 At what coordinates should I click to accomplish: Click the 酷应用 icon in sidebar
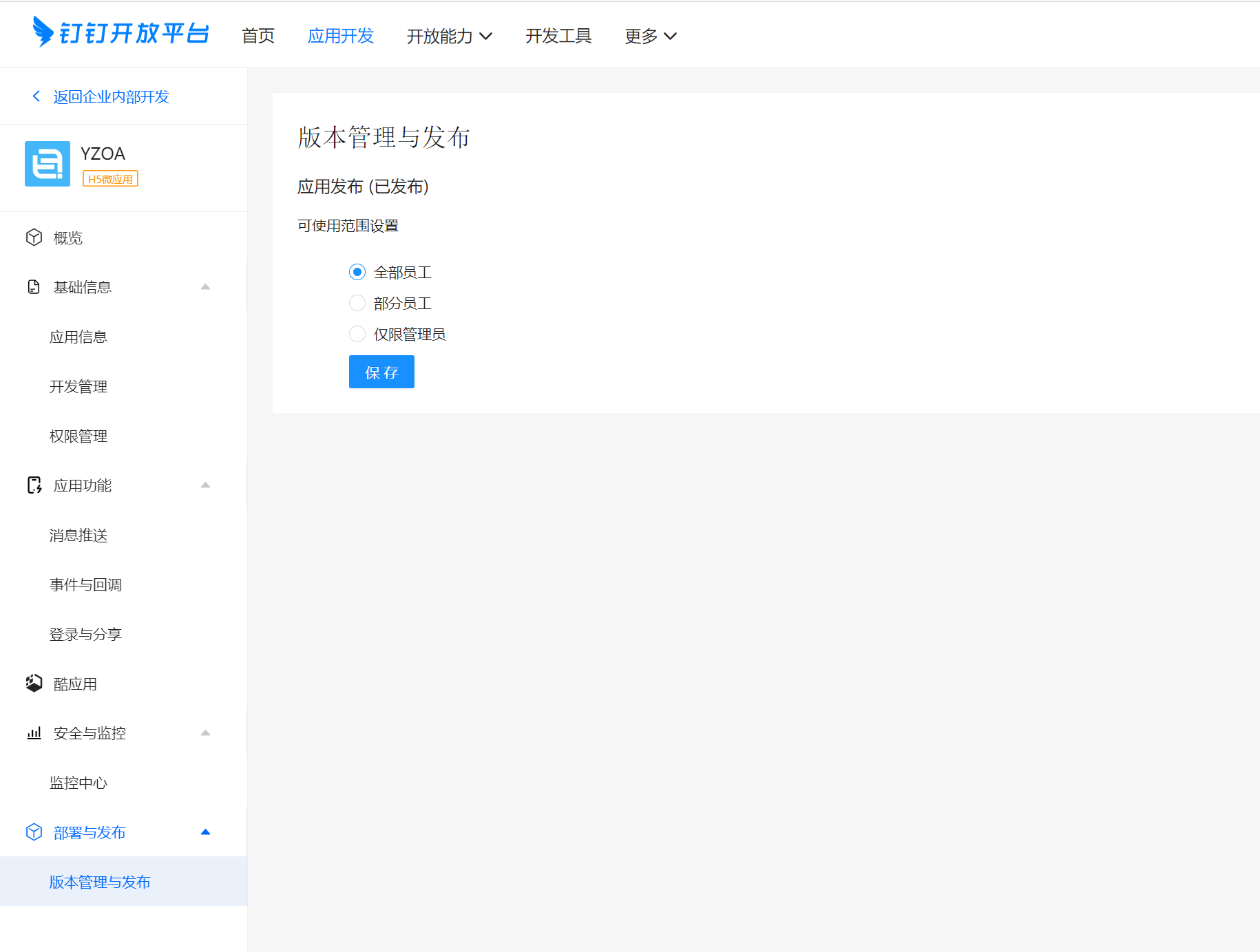coord(34,684)
